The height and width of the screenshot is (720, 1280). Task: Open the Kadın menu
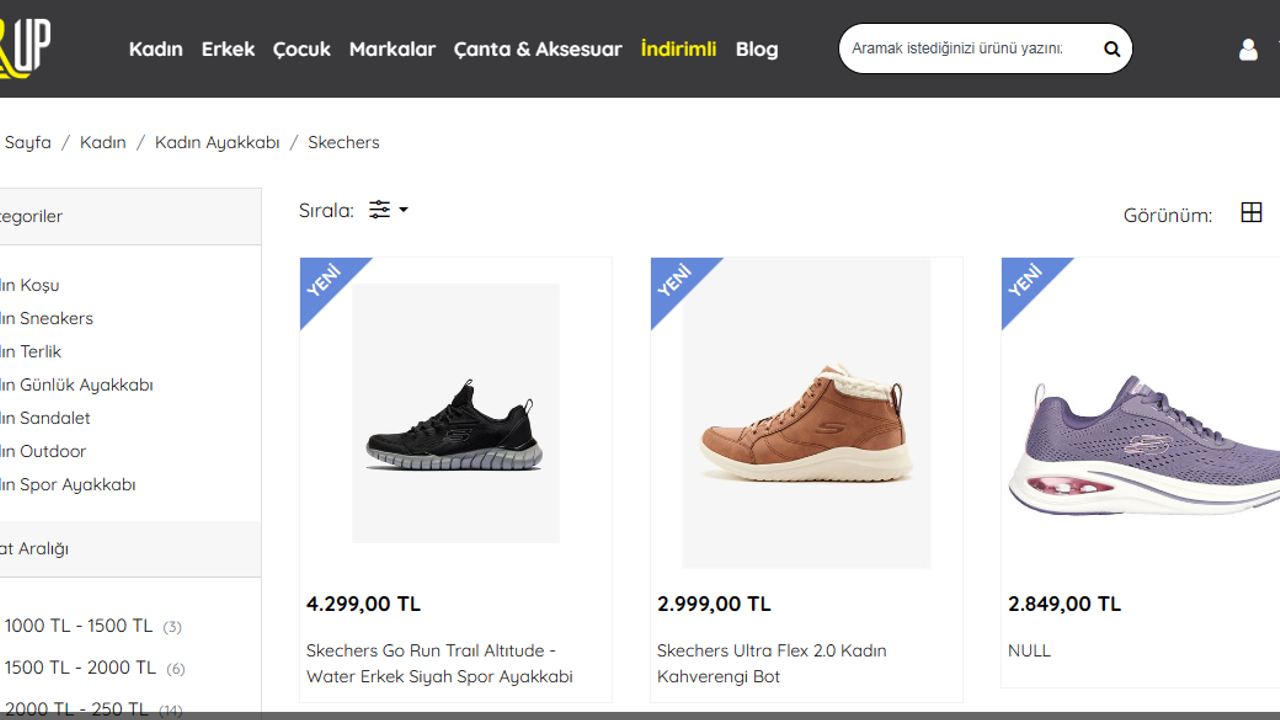point(156,49)
